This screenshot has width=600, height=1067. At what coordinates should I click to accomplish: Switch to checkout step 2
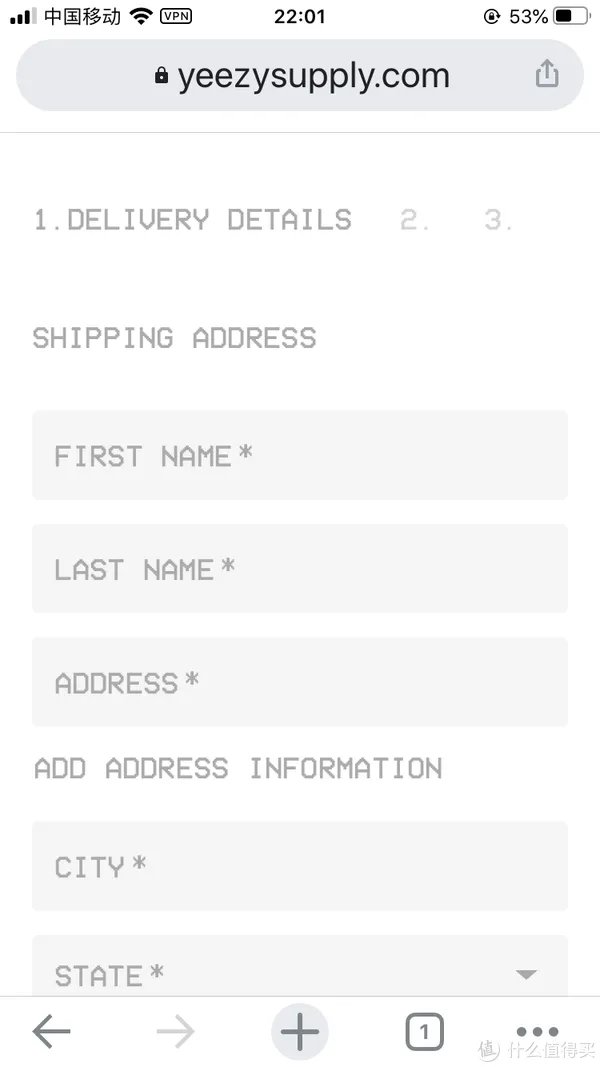pos(414,220)
